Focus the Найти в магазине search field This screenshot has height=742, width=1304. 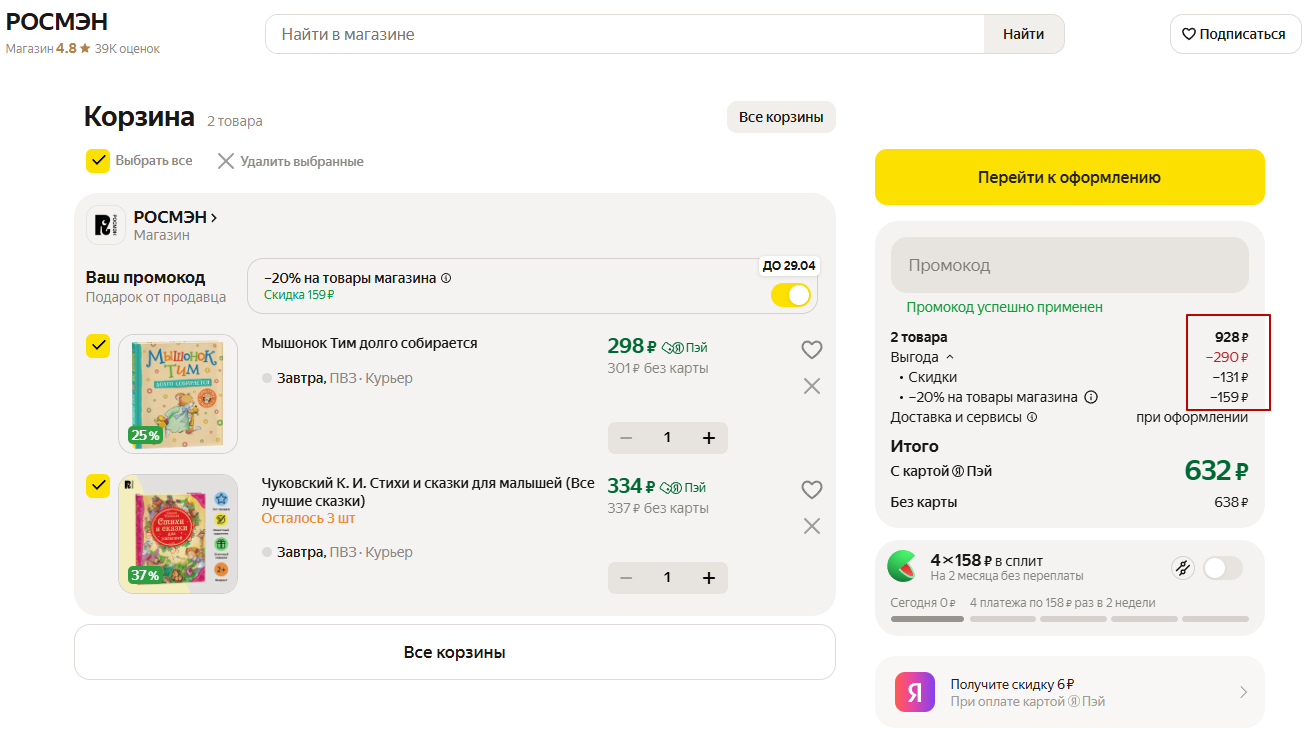coord(625,34)
